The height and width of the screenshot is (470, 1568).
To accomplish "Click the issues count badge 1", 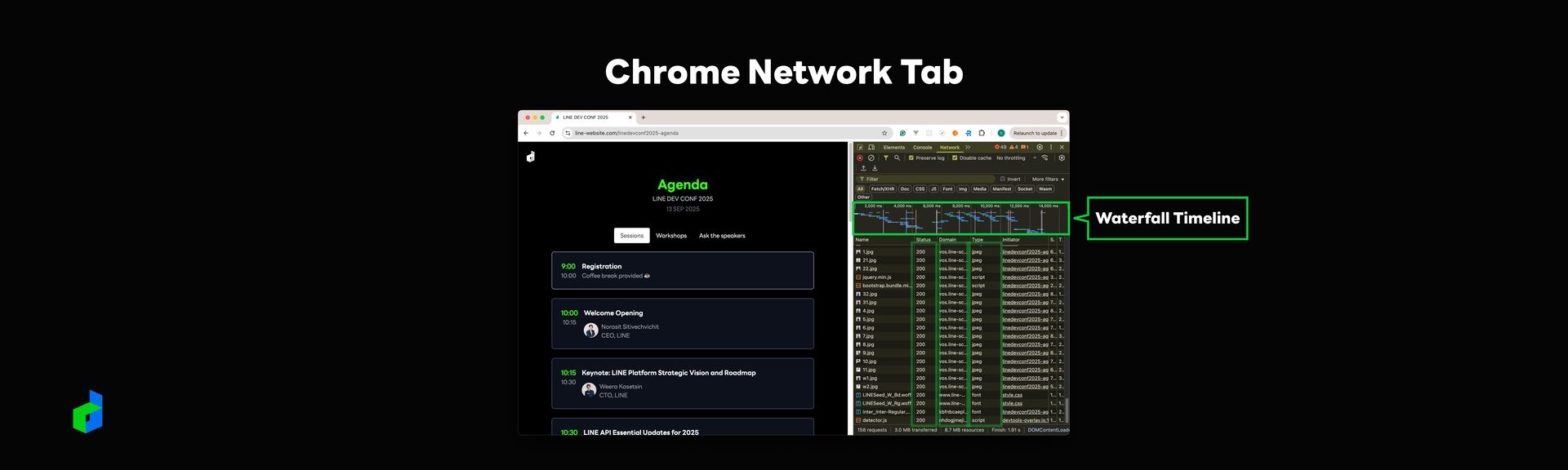I will tap(1024, 147).
